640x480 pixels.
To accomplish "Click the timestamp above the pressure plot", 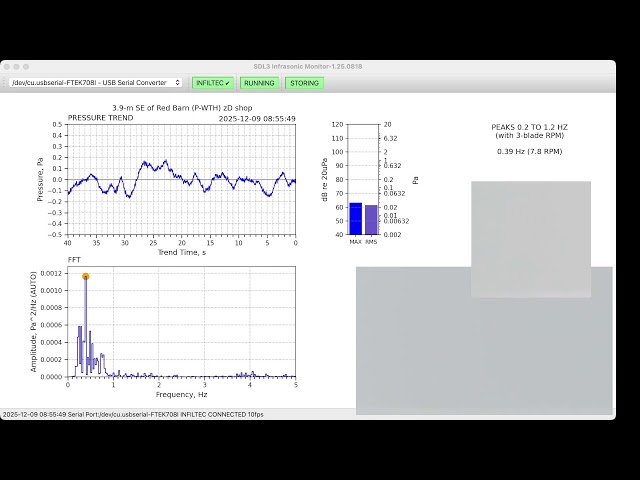I will coord(257,118).
